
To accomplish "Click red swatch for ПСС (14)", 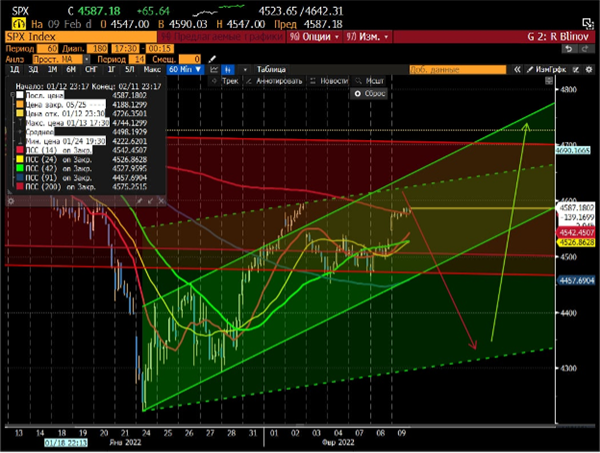I will 20,150.
